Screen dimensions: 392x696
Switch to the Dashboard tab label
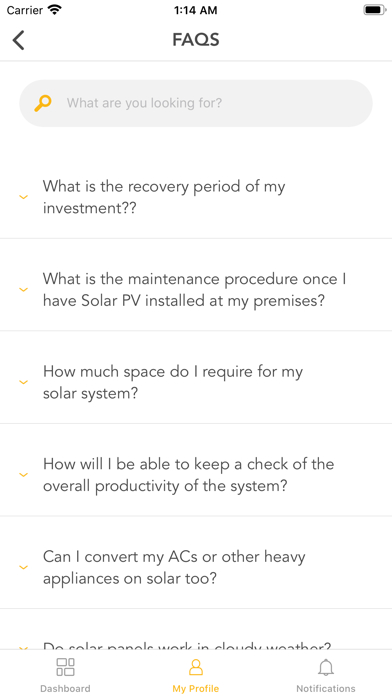pyautogui.click(x=65, y=688)
